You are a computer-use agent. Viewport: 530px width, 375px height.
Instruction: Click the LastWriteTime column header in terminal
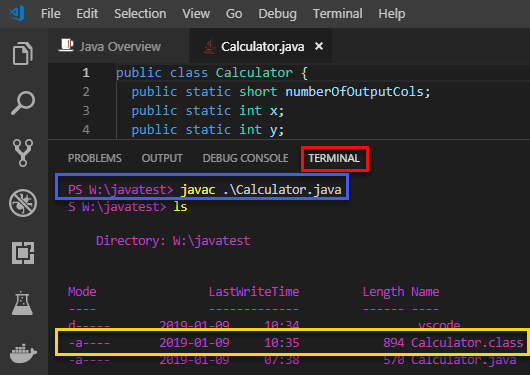click(254, 291)
